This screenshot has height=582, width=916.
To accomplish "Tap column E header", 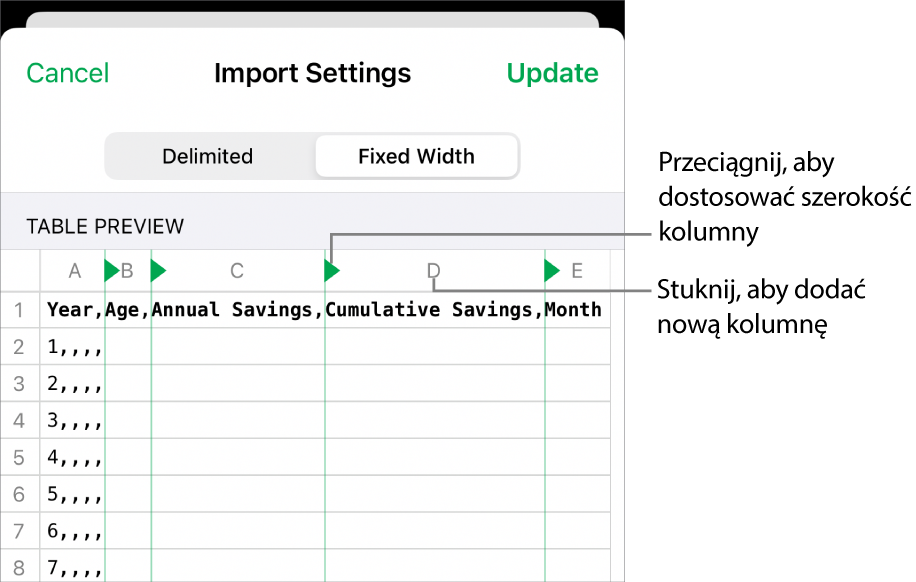I will pyautogui.click(x=577, y=270).
